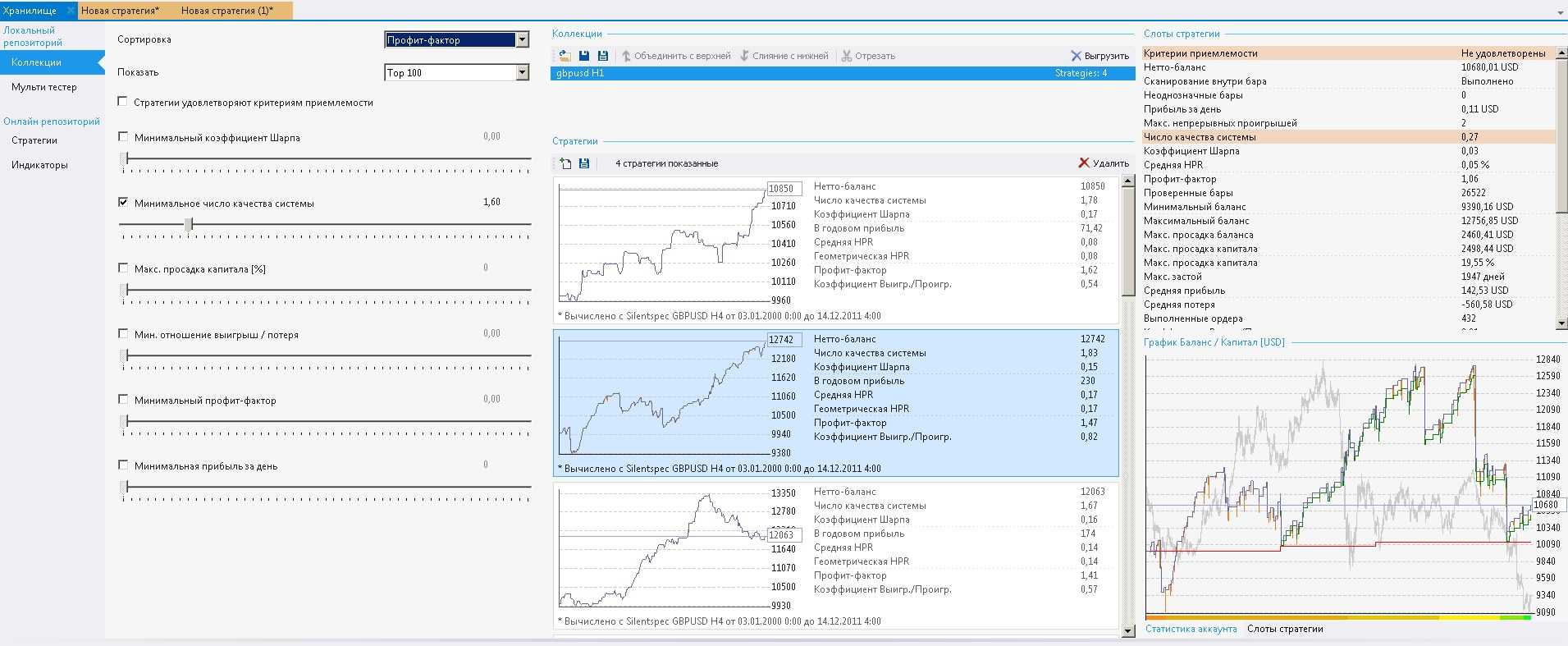
Task: Click the open collection folder icon
Action: point(565,56)
